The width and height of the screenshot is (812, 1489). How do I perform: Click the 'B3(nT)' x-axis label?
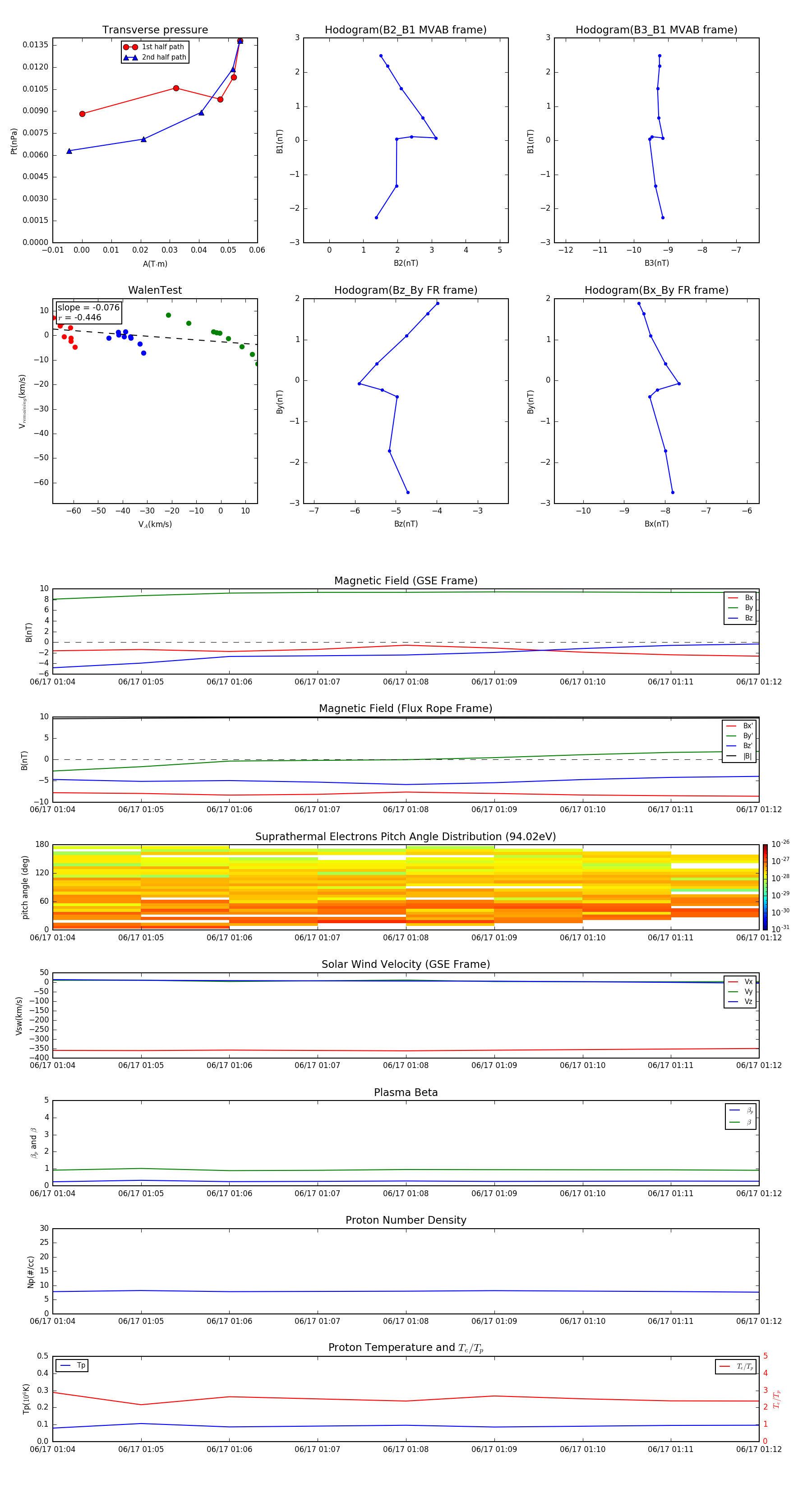pos(656,263)
